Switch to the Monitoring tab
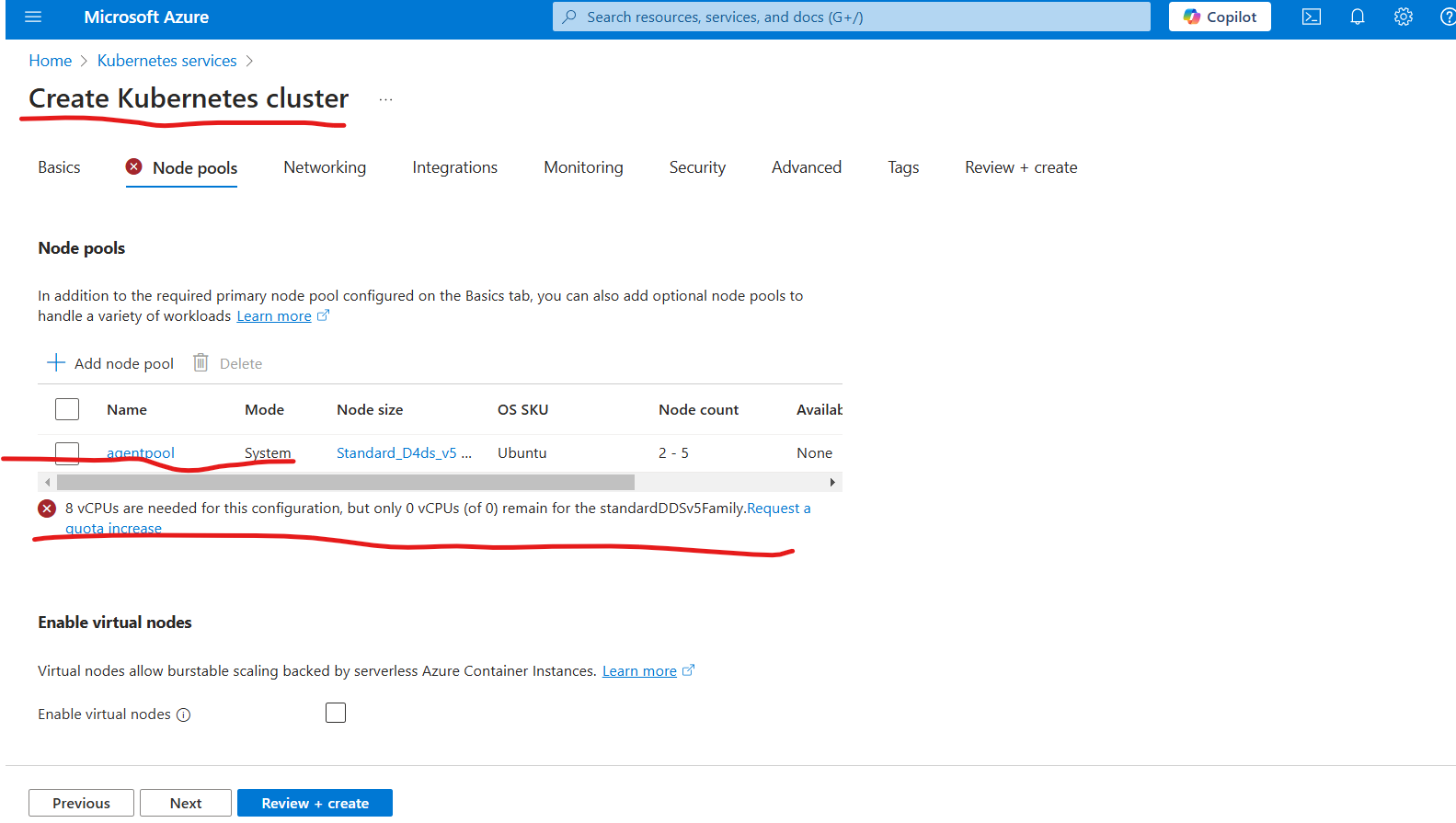Viewport: 1456px width, 823px height. [x=583, y=167]
